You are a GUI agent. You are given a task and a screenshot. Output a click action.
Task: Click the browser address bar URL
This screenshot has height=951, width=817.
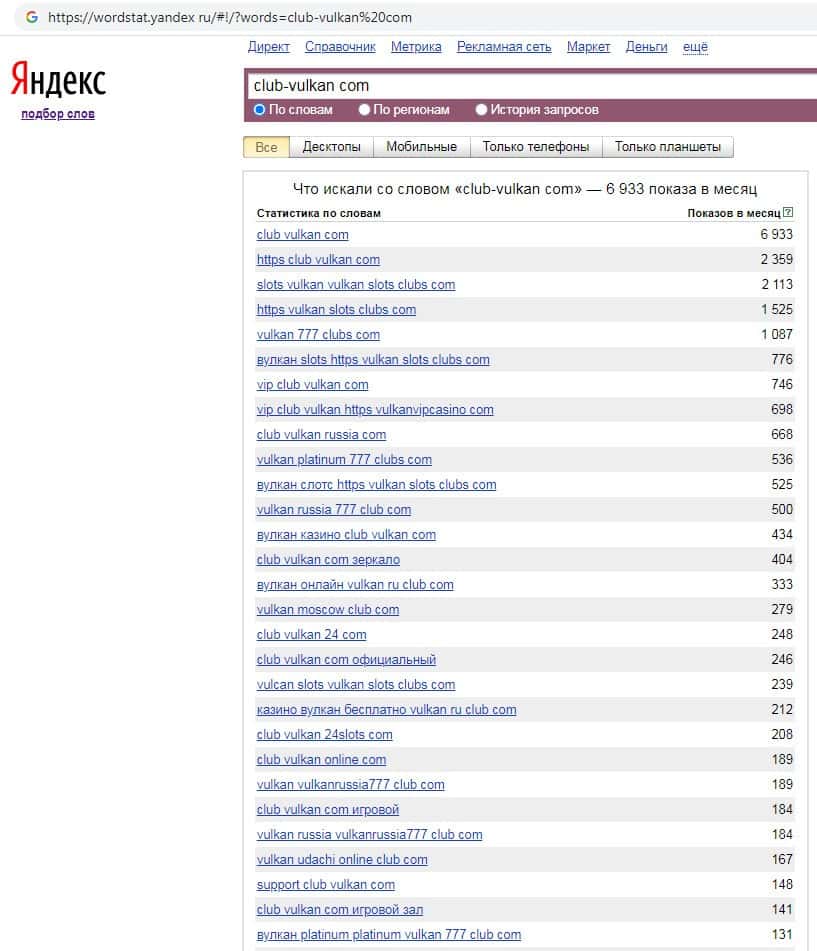coord(230,17)
